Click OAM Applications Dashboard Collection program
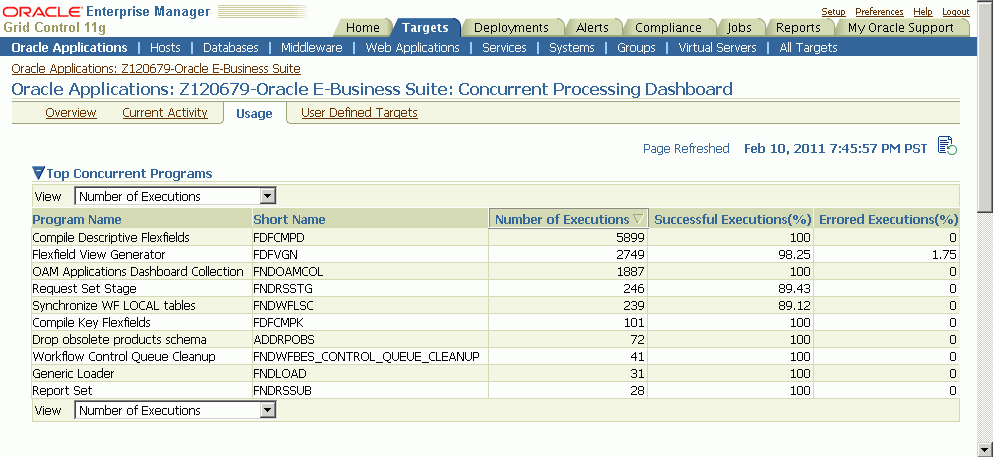993x457 pixels. [x=138, y=272]
